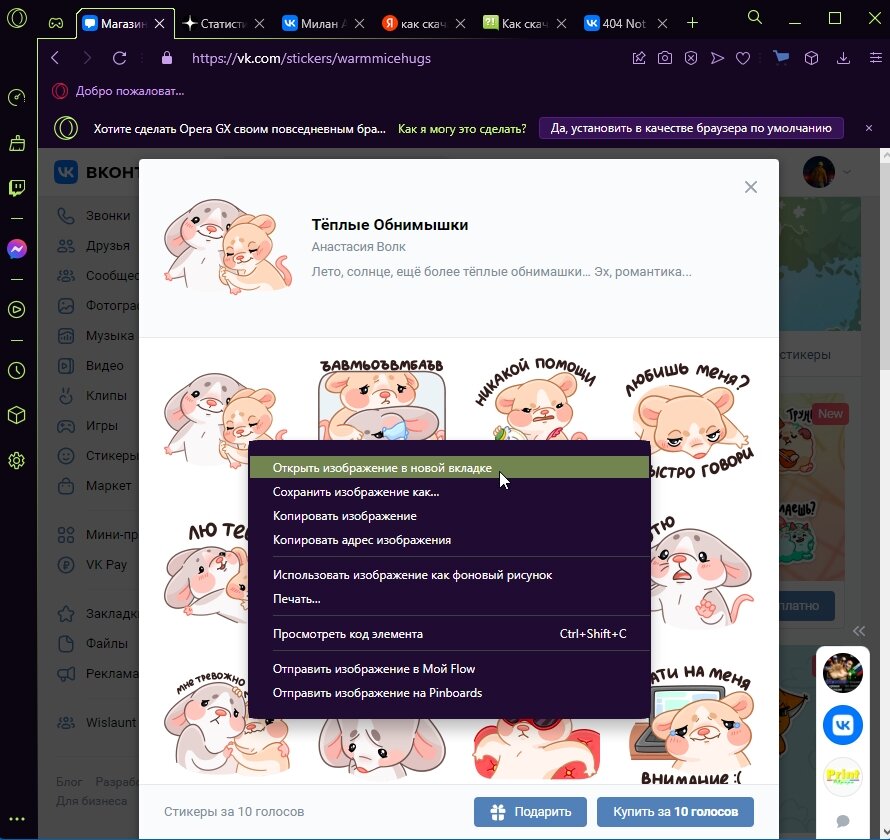The width and height of the screenshot is (890, 840).
Task: Open the player icon in sidebar
Action: click(x=17, y=309)
